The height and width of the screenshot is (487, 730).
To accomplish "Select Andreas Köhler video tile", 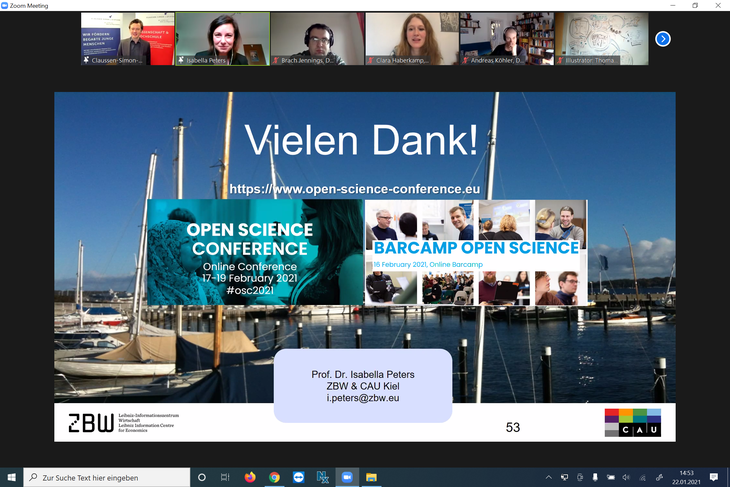I will coord(507,39).
